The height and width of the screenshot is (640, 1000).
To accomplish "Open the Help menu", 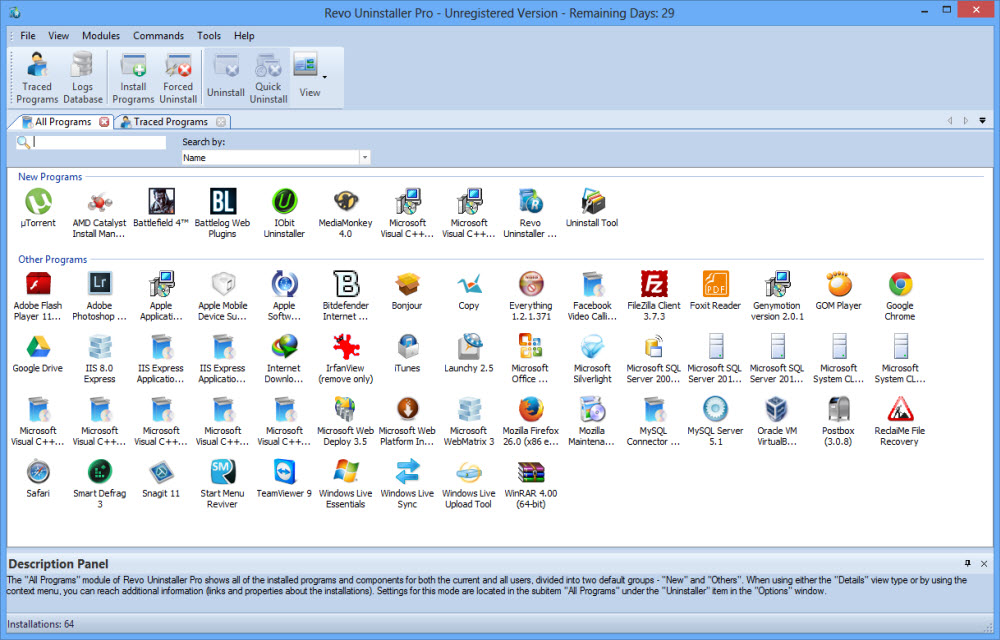I will (x=244, y=36).
